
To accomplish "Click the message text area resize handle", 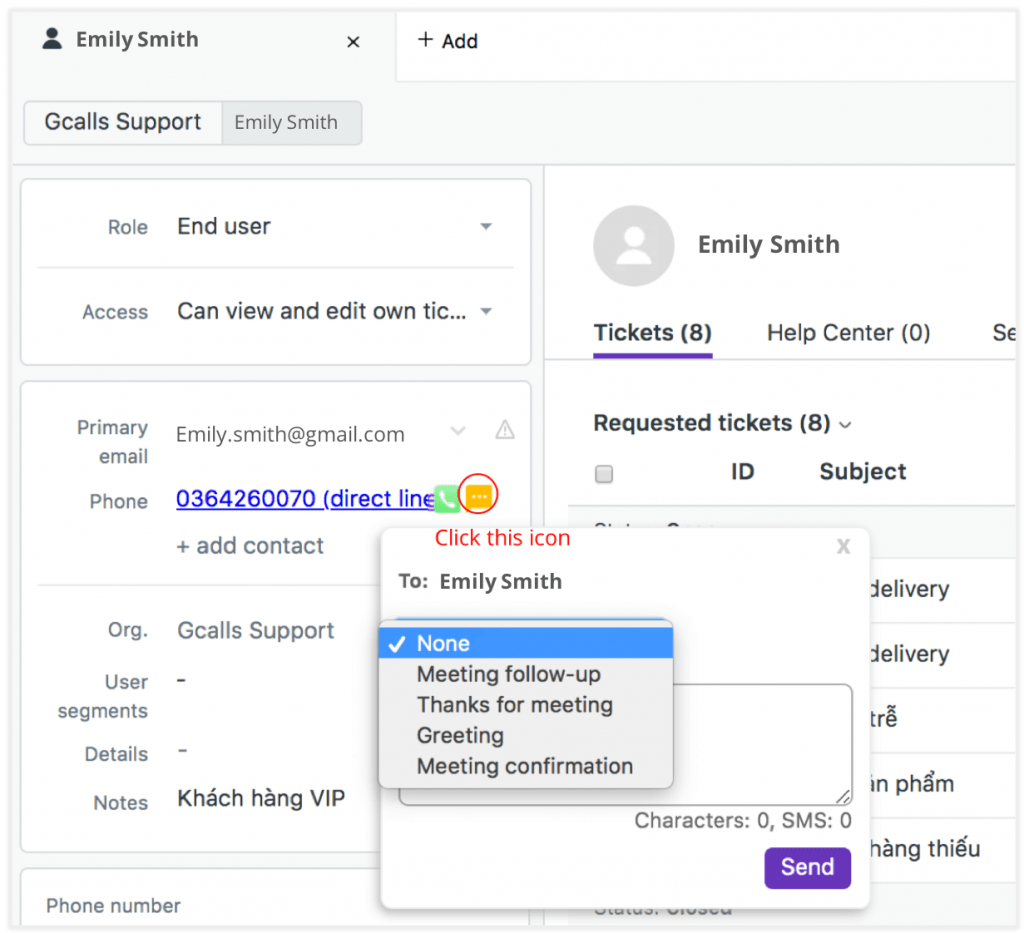I will [843, 797].
